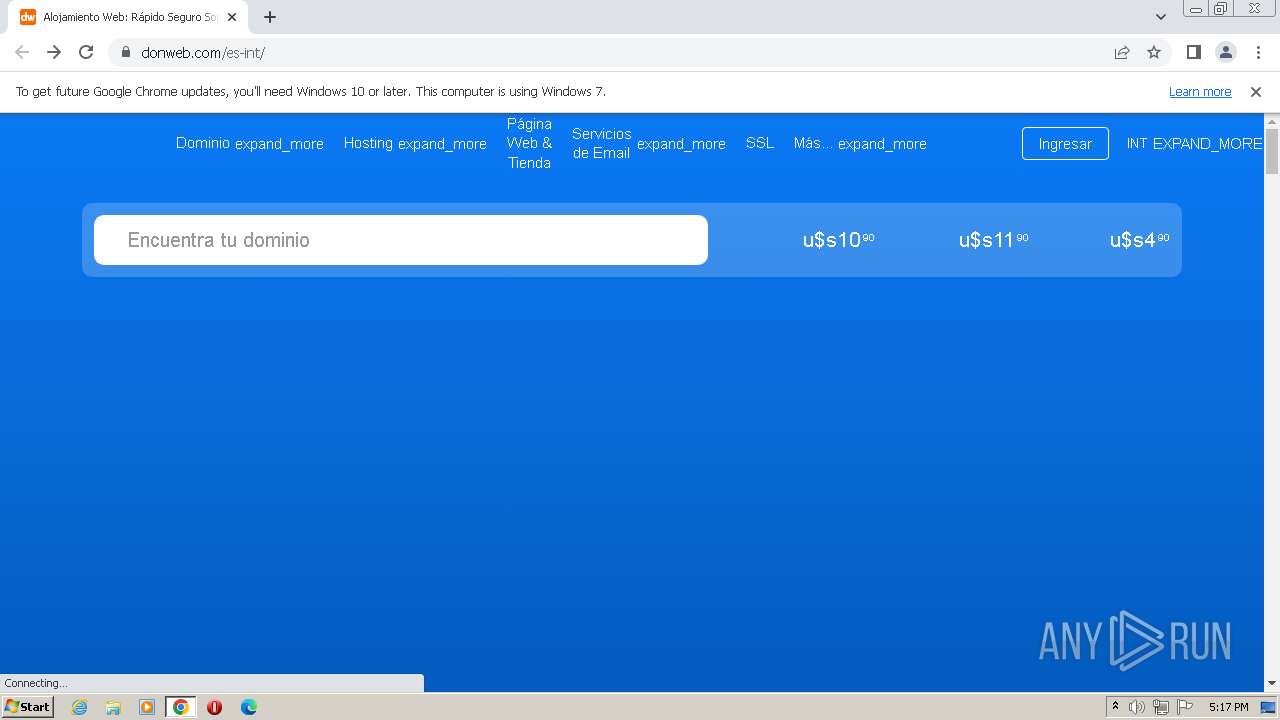This screenshot has width=1280, height=720.
Task: Expand the Hosting menu
Action: [x=415, y=143]
